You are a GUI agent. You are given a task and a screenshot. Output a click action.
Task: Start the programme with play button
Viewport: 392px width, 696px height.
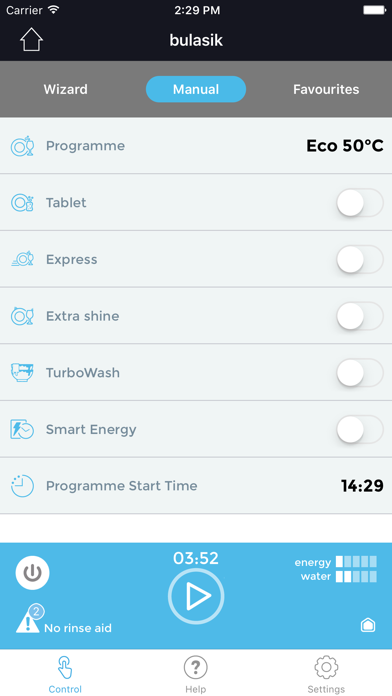coord(196,596)
